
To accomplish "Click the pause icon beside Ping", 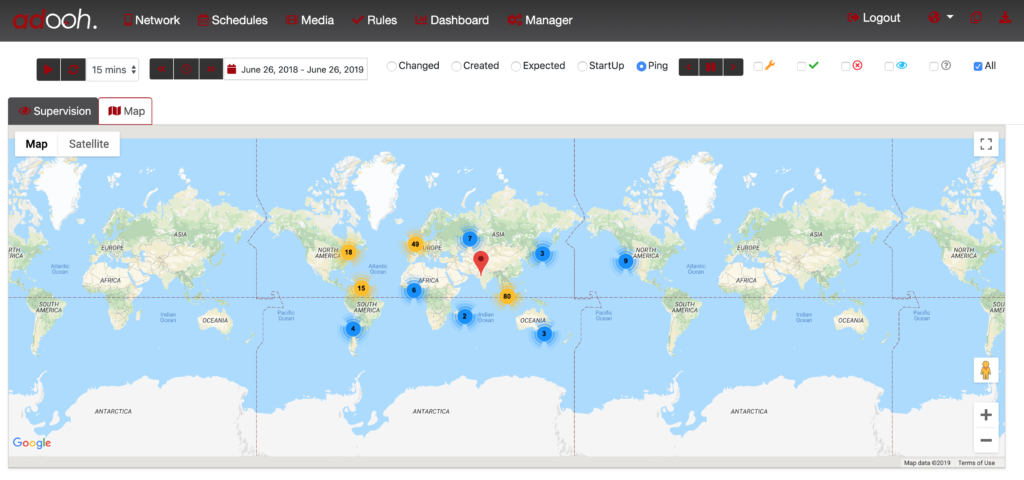I will (712, 67).
